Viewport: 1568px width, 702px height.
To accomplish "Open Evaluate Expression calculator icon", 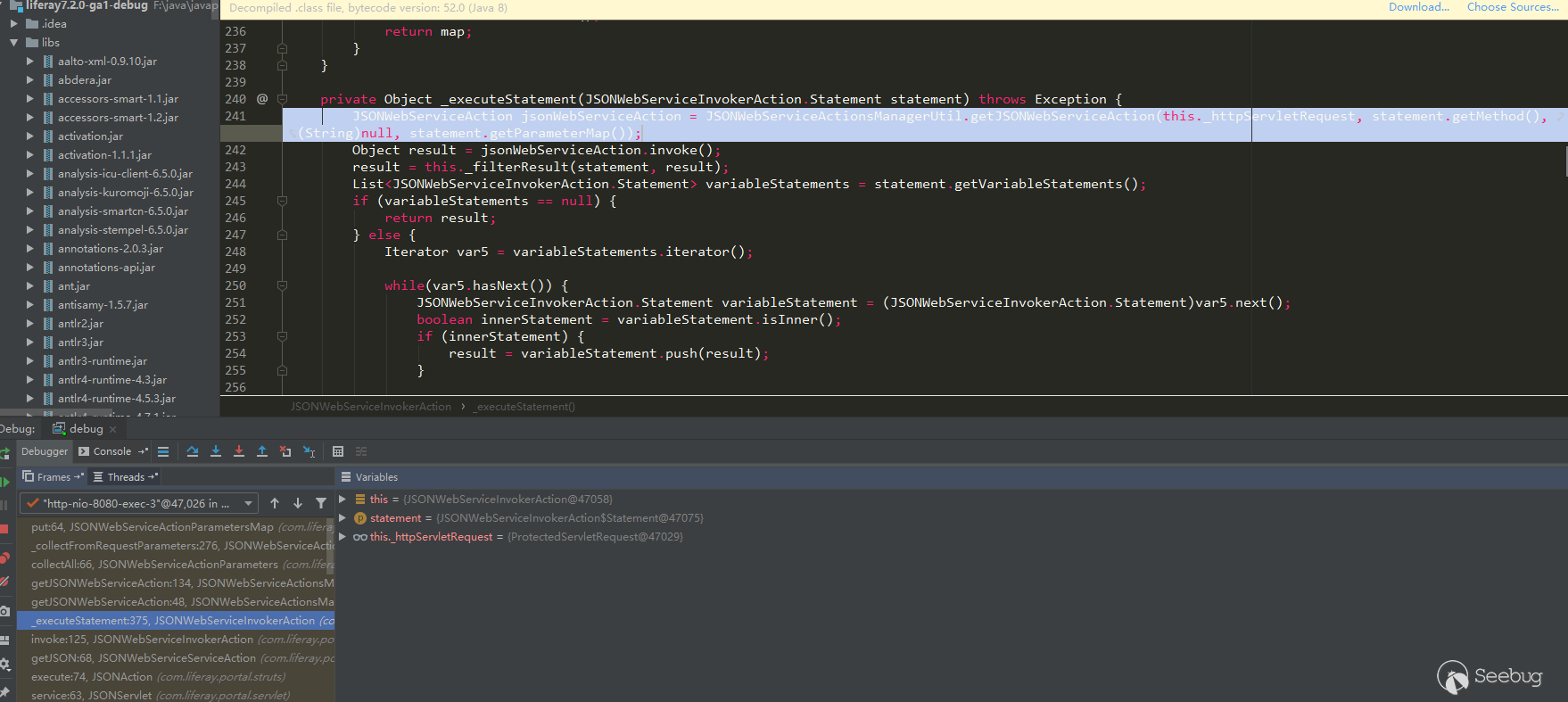I will point(338,451).
